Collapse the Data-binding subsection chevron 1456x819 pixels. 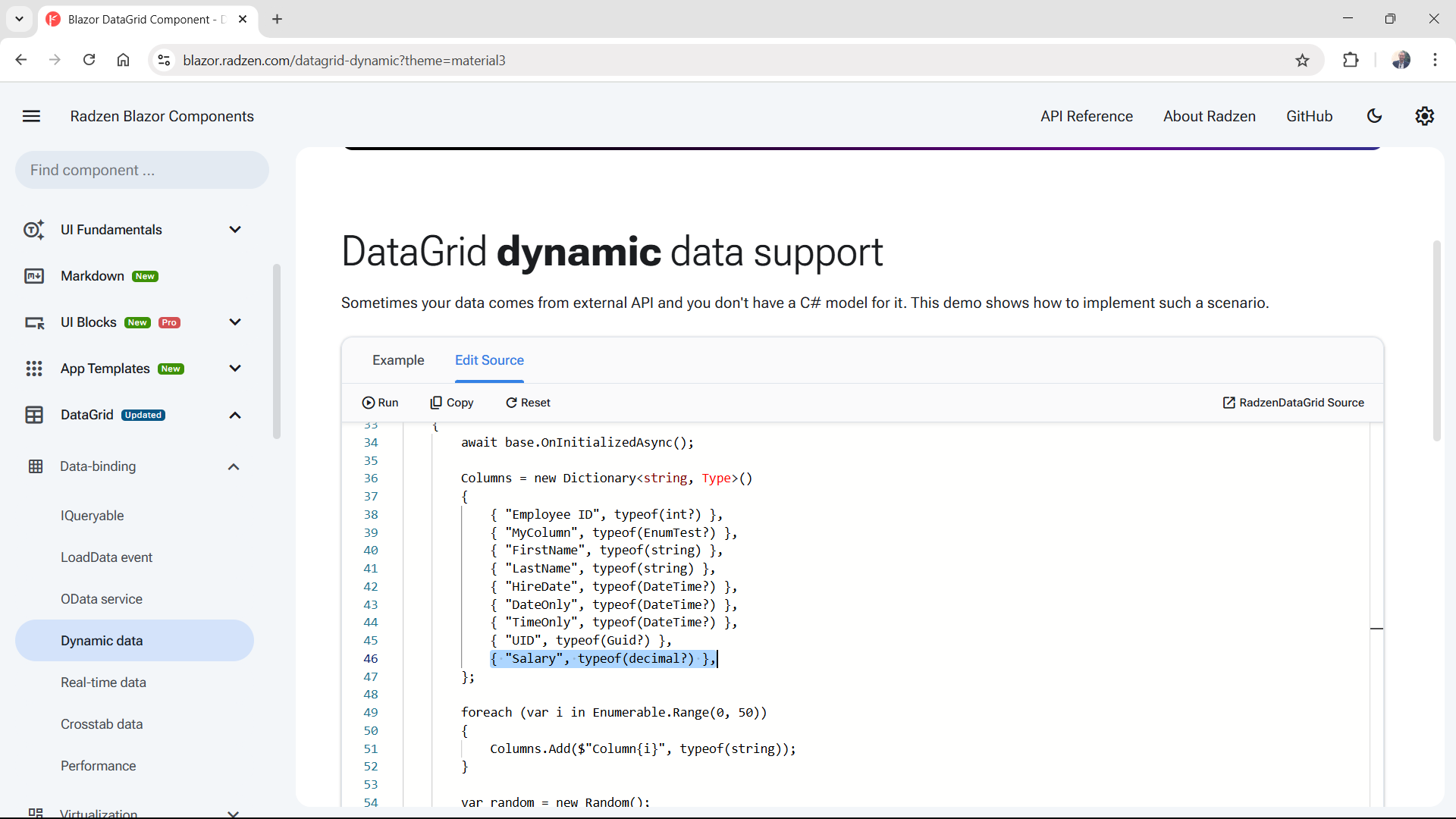pyautogui.click(x=234, y=466)
